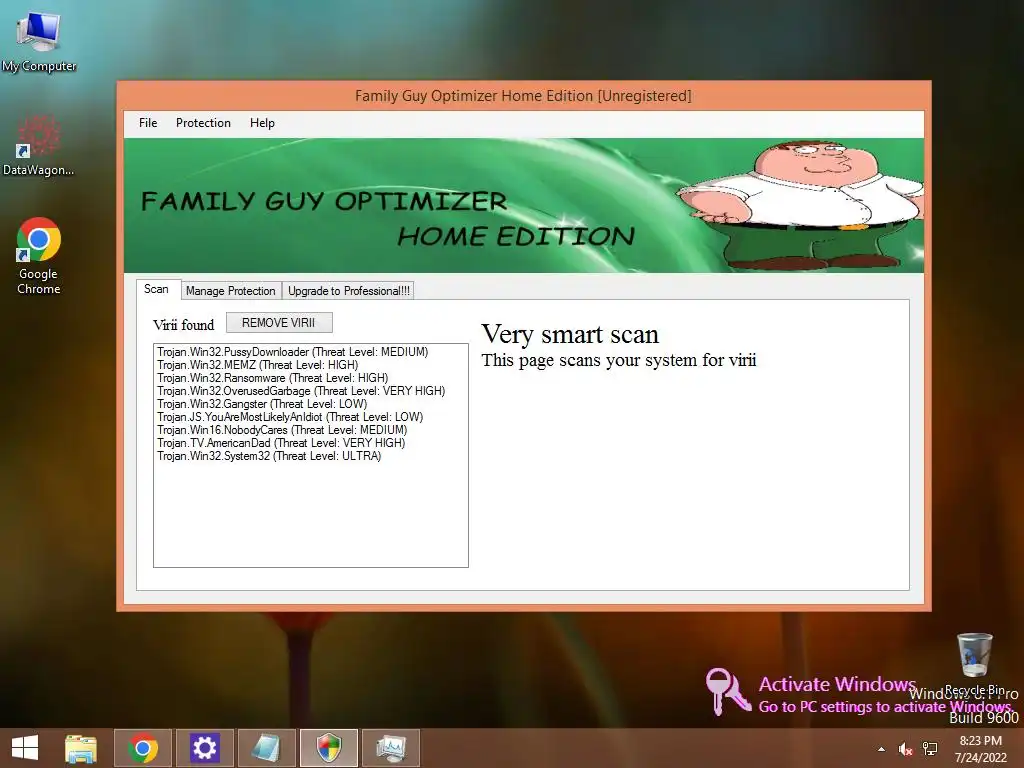
Task: Open the taskbar clock showing 8:23 PM
Action: pyautogui.click(x=980, y=748)
